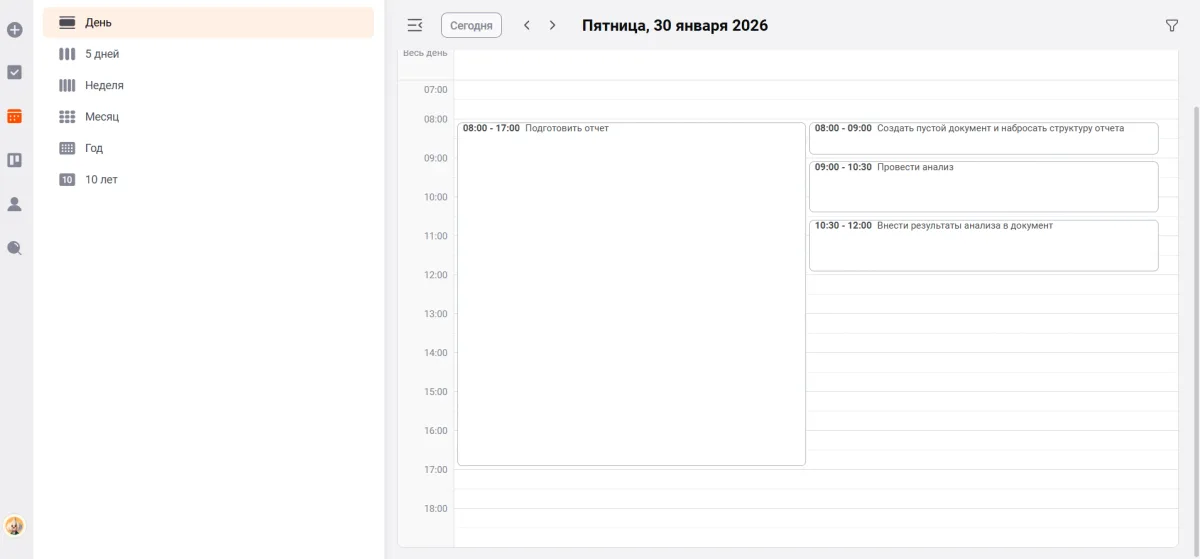Switch to 10 лет view

coord(101,180)
